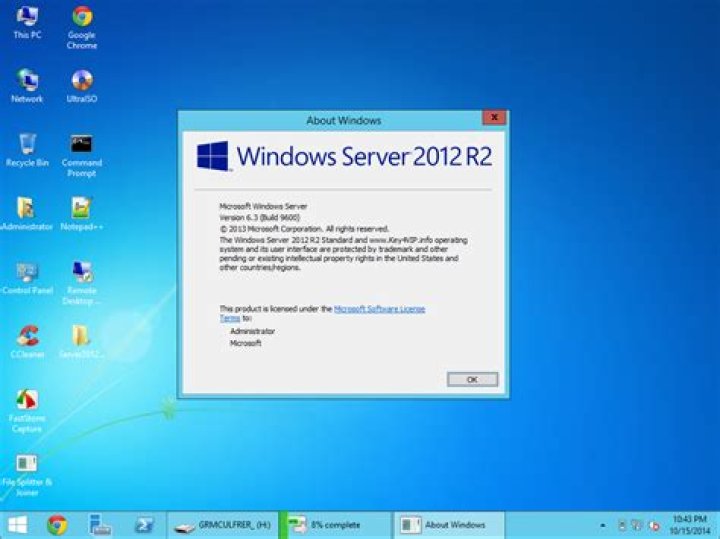Click the red tray notification icon
Screen dimensions: 720x539
click(654, 526)
